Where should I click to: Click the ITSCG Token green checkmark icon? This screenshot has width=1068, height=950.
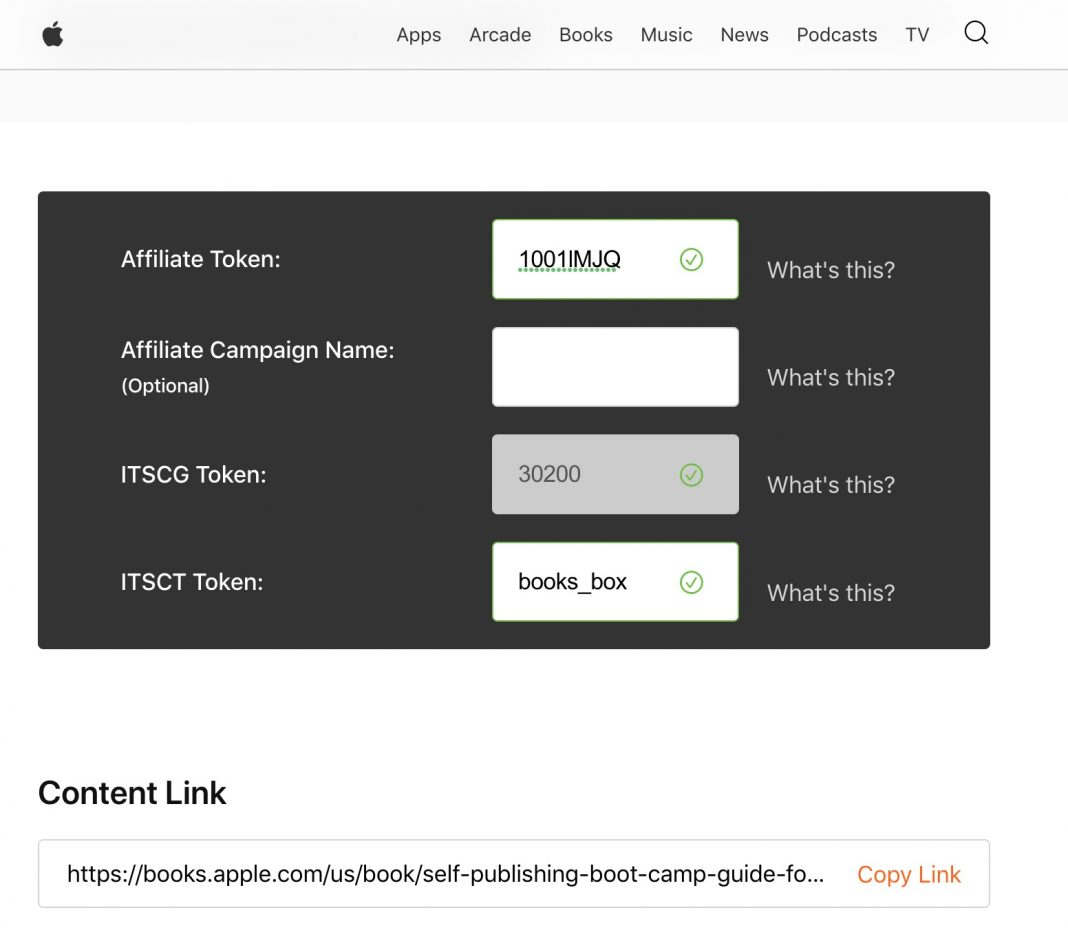tap(691, 475)
